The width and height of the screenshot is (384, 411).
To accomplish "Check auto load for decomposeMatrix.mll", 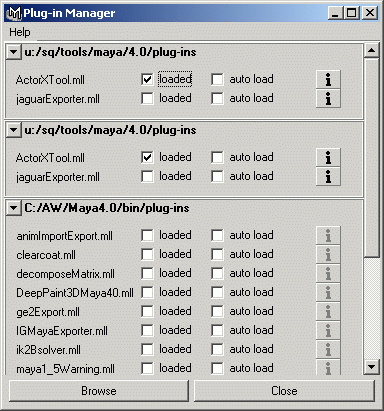I will tap(217, 273).
